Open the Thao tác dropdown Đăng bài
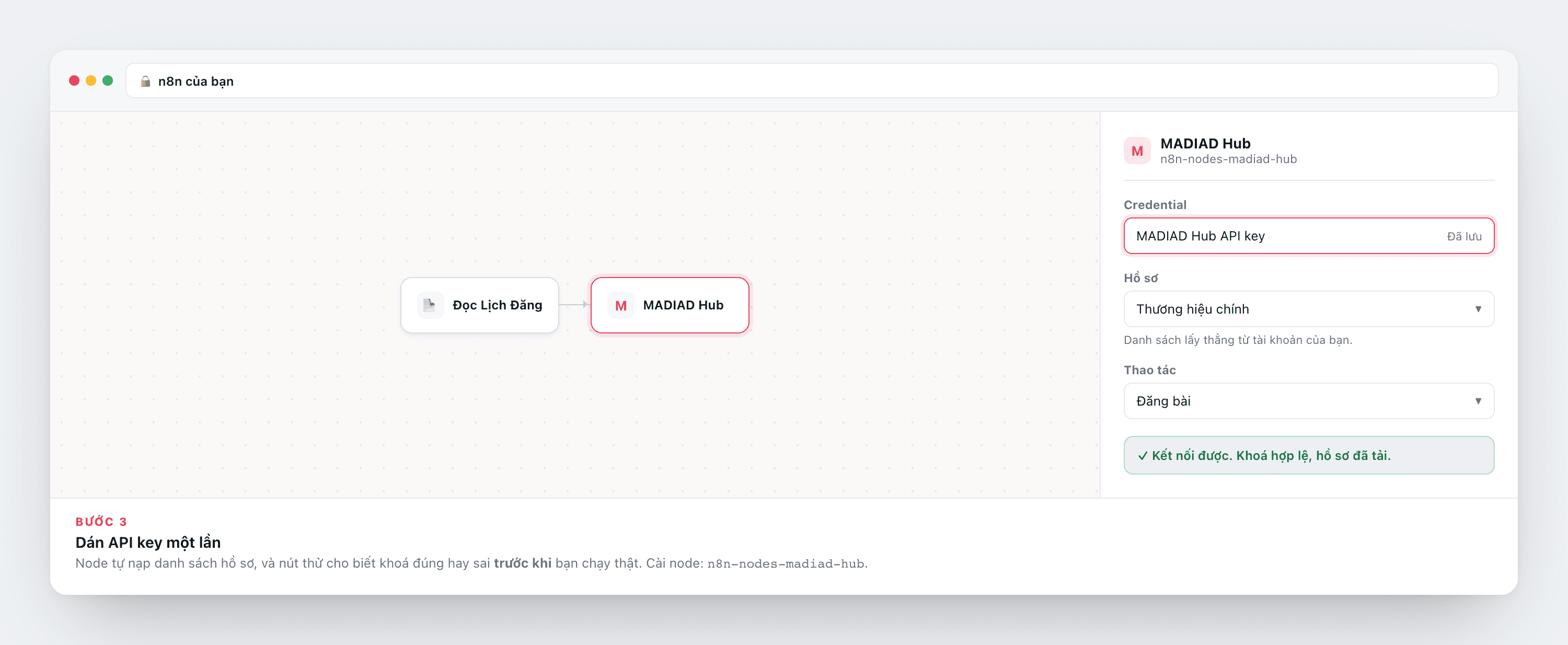 pyautogui.click(x=1309, y=401)
